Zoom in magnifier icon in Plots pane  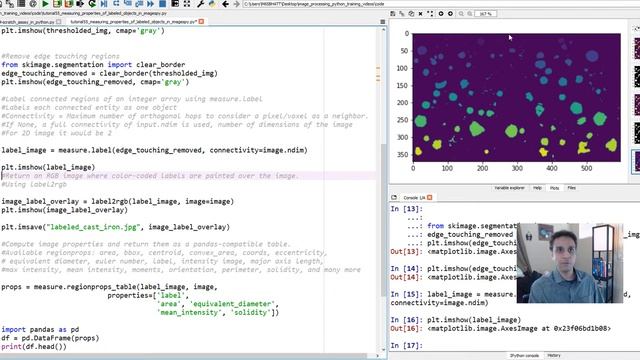[470, 13]
